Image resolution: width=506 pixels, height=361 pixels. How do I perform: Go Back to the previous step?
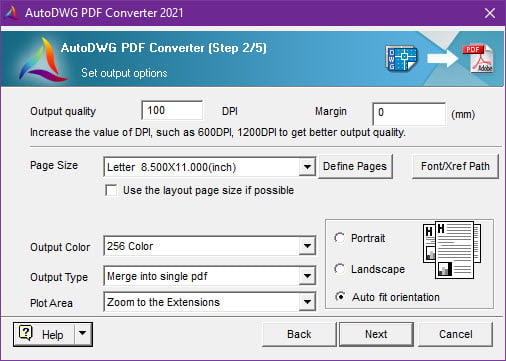[299, 334]
